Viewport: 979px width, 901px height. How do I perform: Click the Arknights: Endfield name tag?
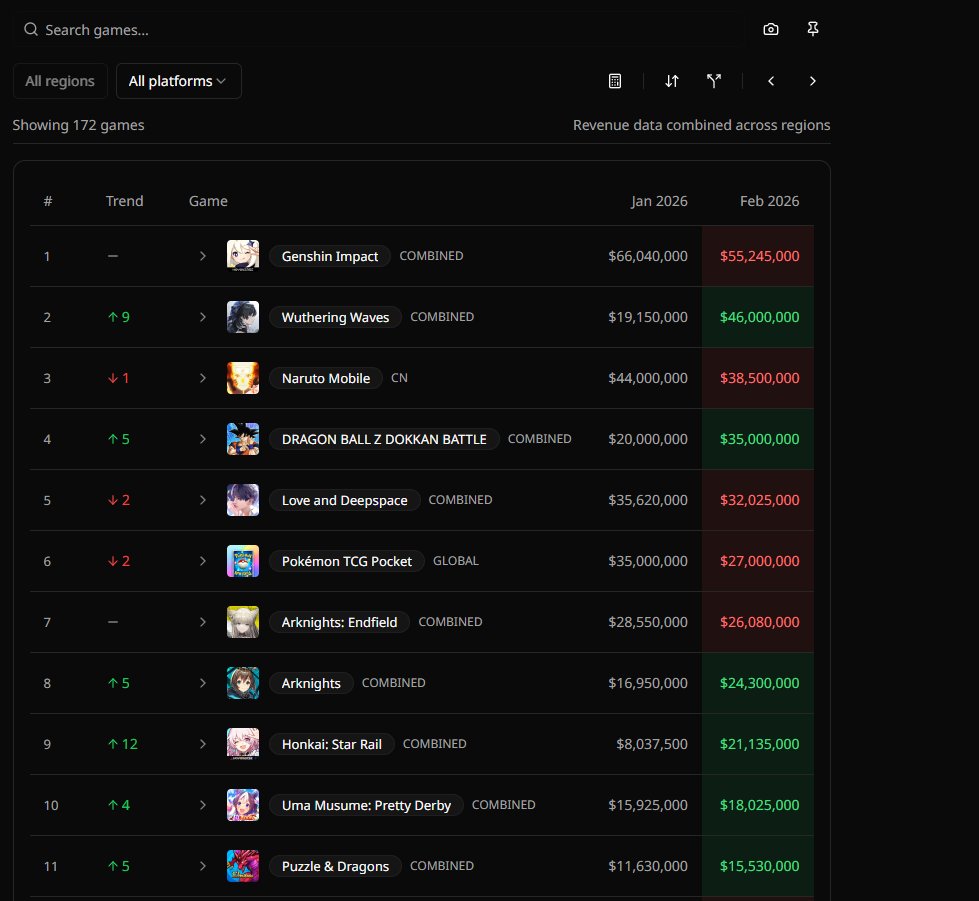click(x=339, y=622)
